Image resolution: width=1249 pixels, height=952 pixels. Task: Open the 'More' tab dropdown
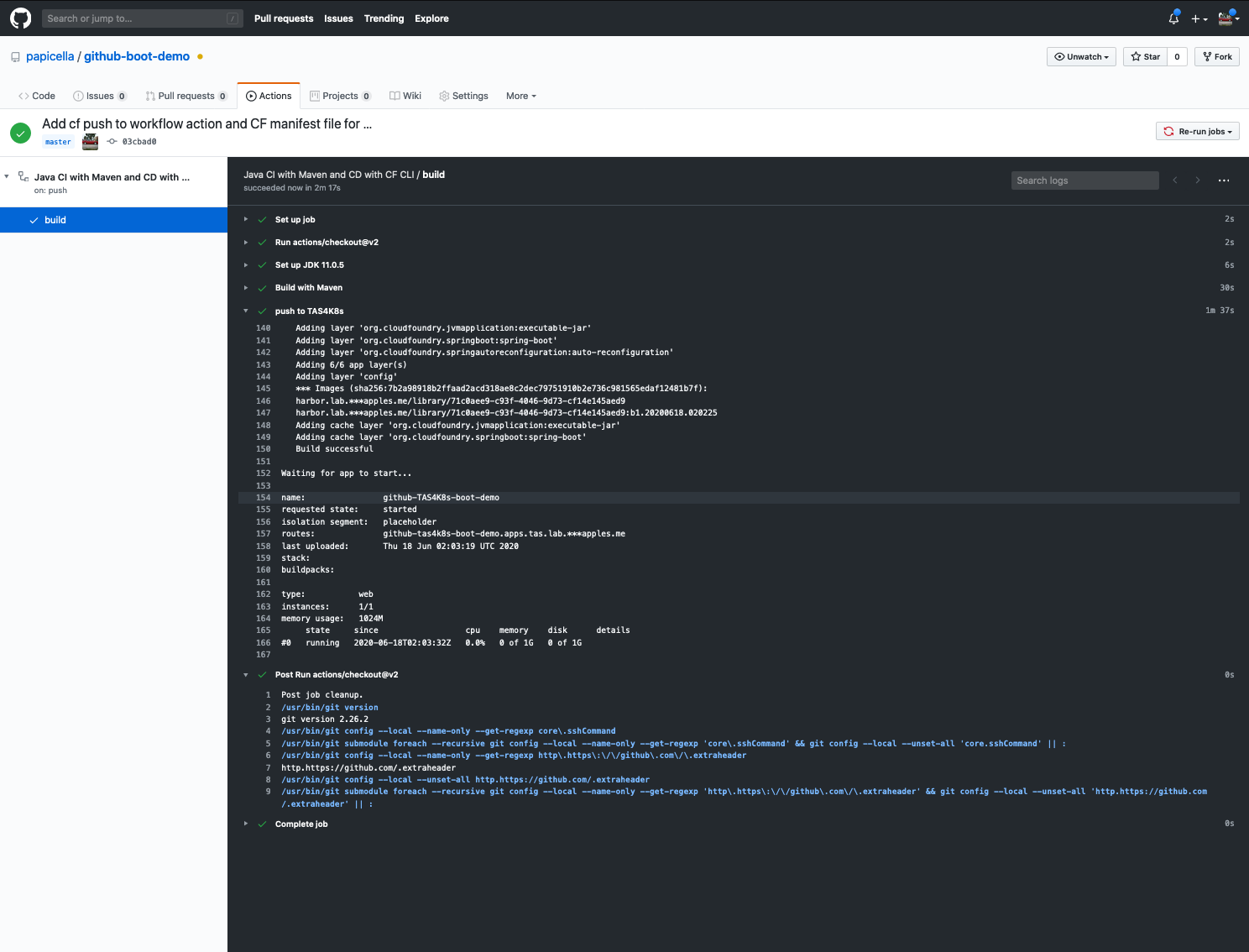[x=520, y=96]
